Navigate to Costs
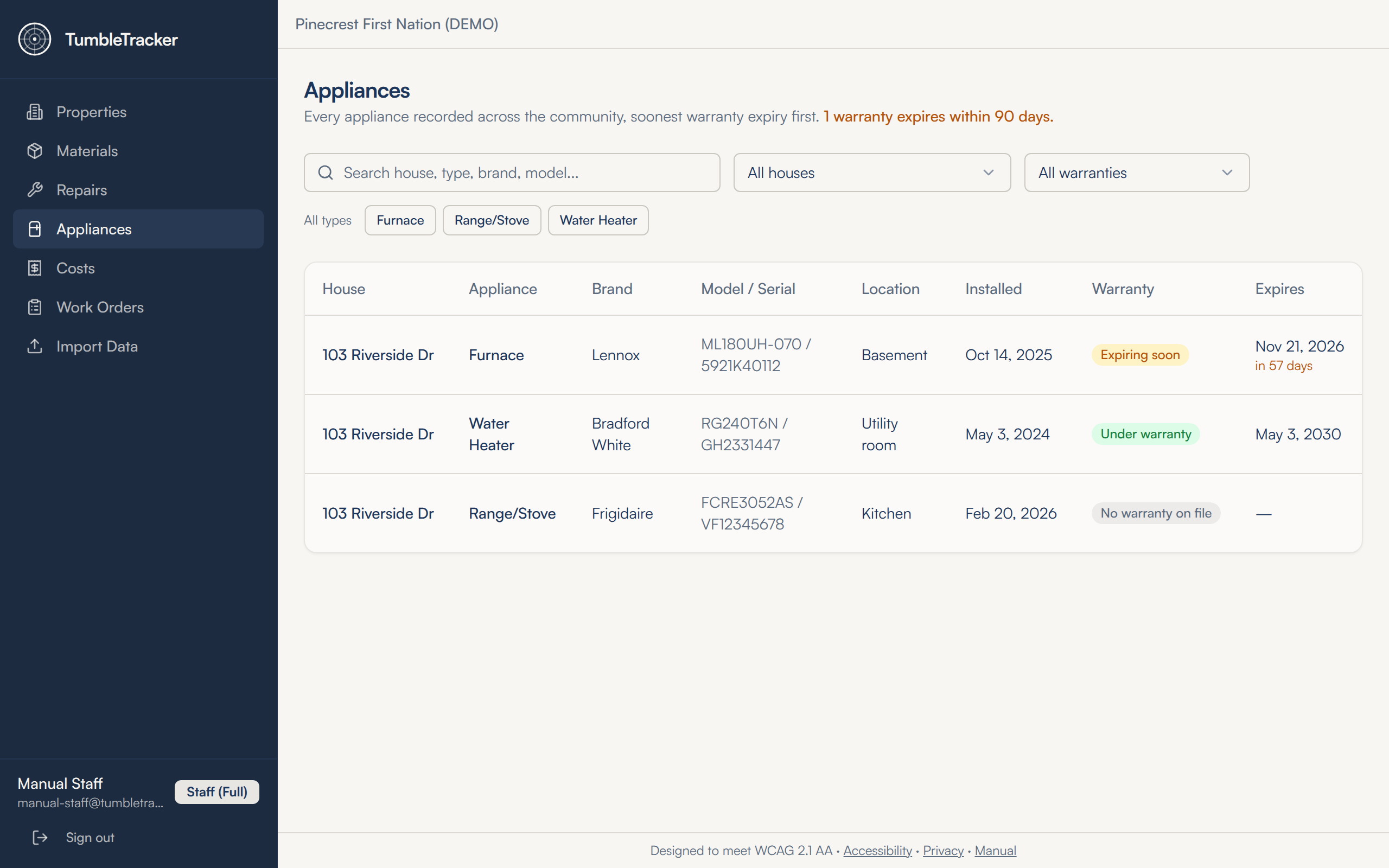The image size is (1389, 868). point(138,268)
